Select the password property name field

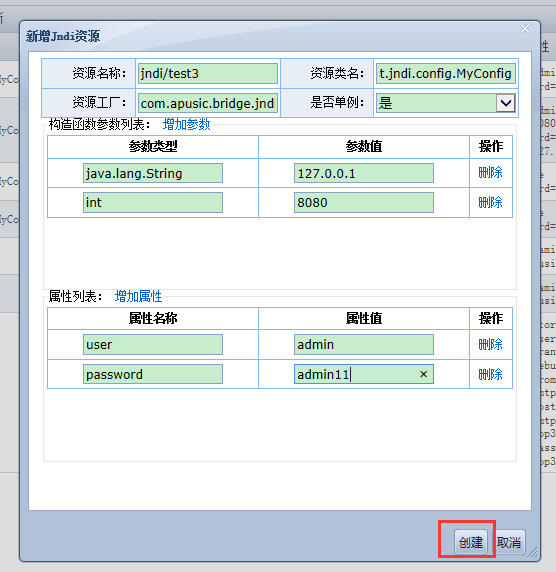(x=153, y=374)
